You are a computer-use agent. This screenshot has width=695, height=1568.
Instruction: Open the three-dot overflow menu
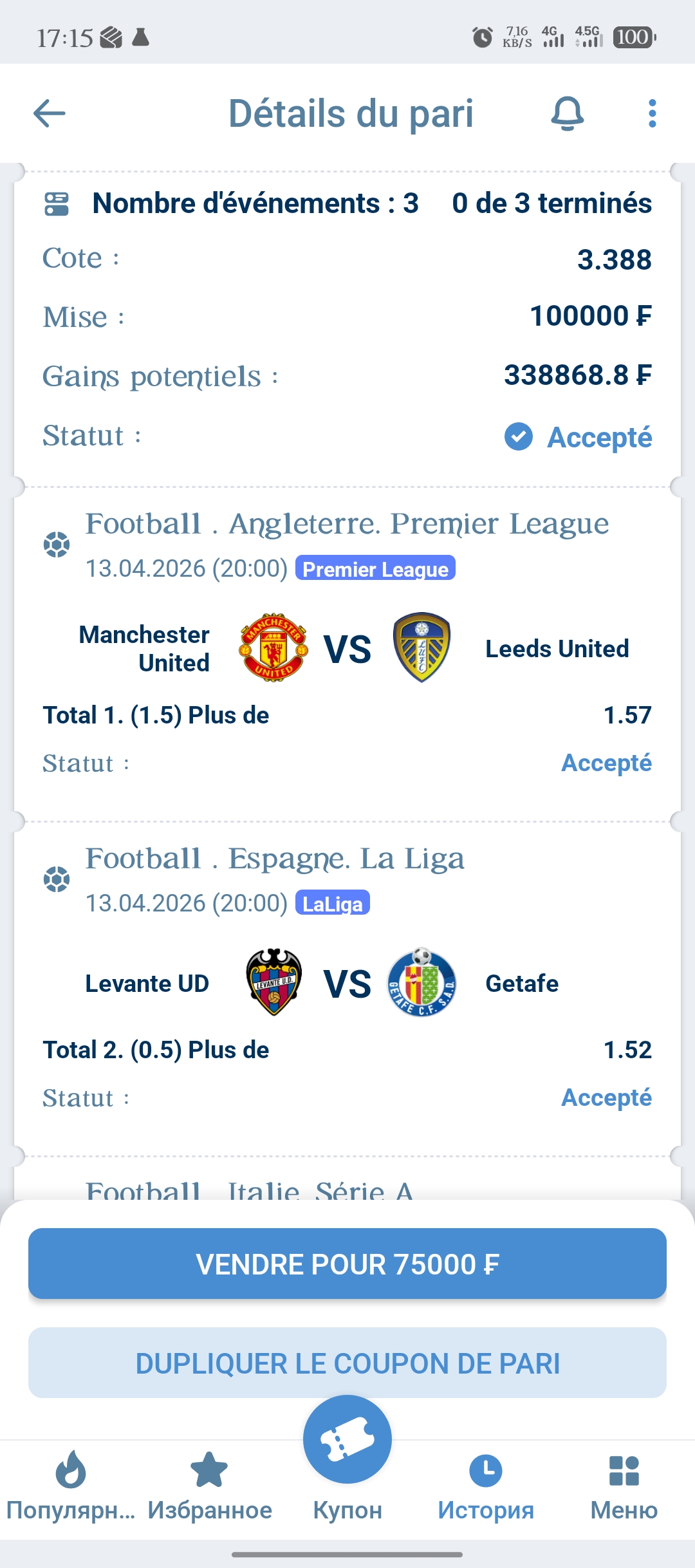(x=652, y=114)
